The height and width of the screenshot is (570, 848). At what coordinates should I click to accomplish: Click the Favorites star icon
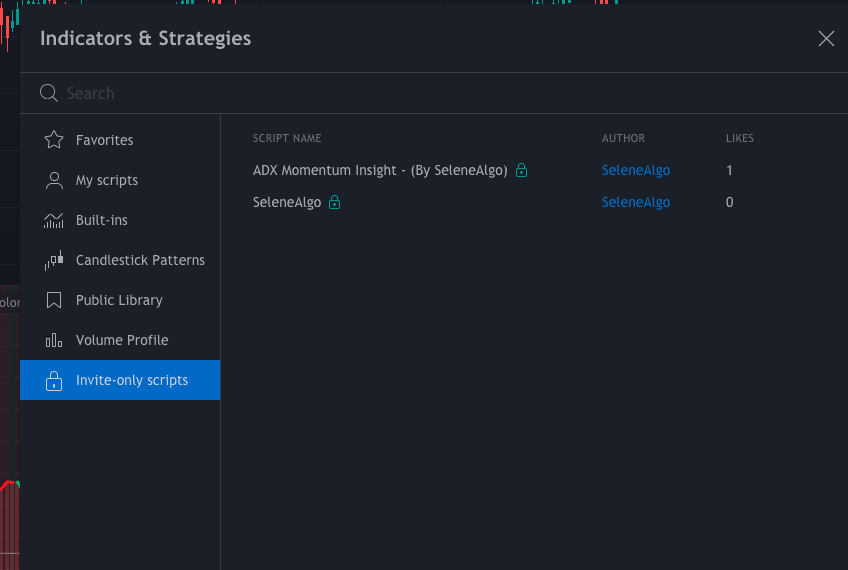tap(54, 140)
